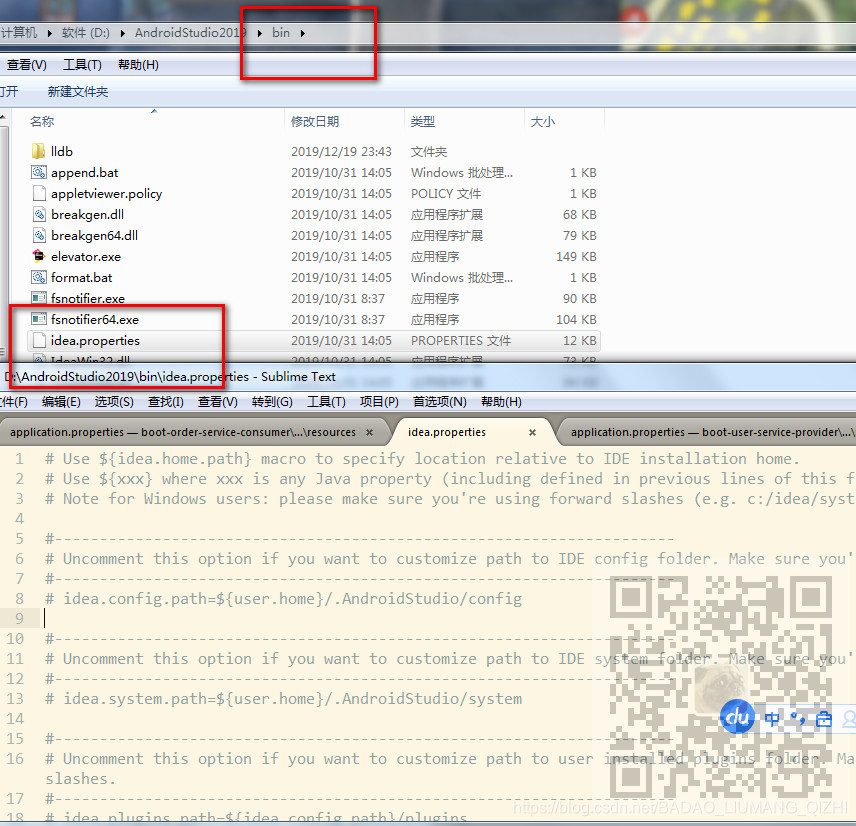
Task: Select AndroidStudio2019 in the address bar
Action: click(x=190, y=33)
